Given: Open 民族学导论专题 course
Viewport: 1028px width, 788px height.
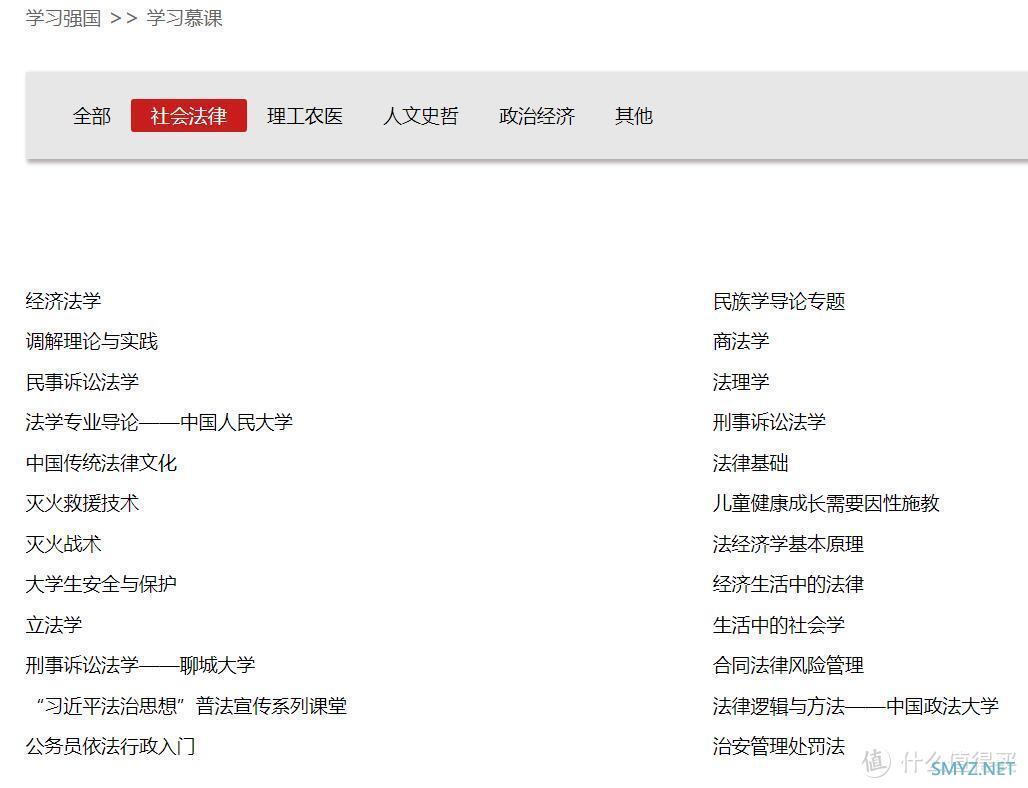Looking at the screenshot, I should [x=778, y=301].
